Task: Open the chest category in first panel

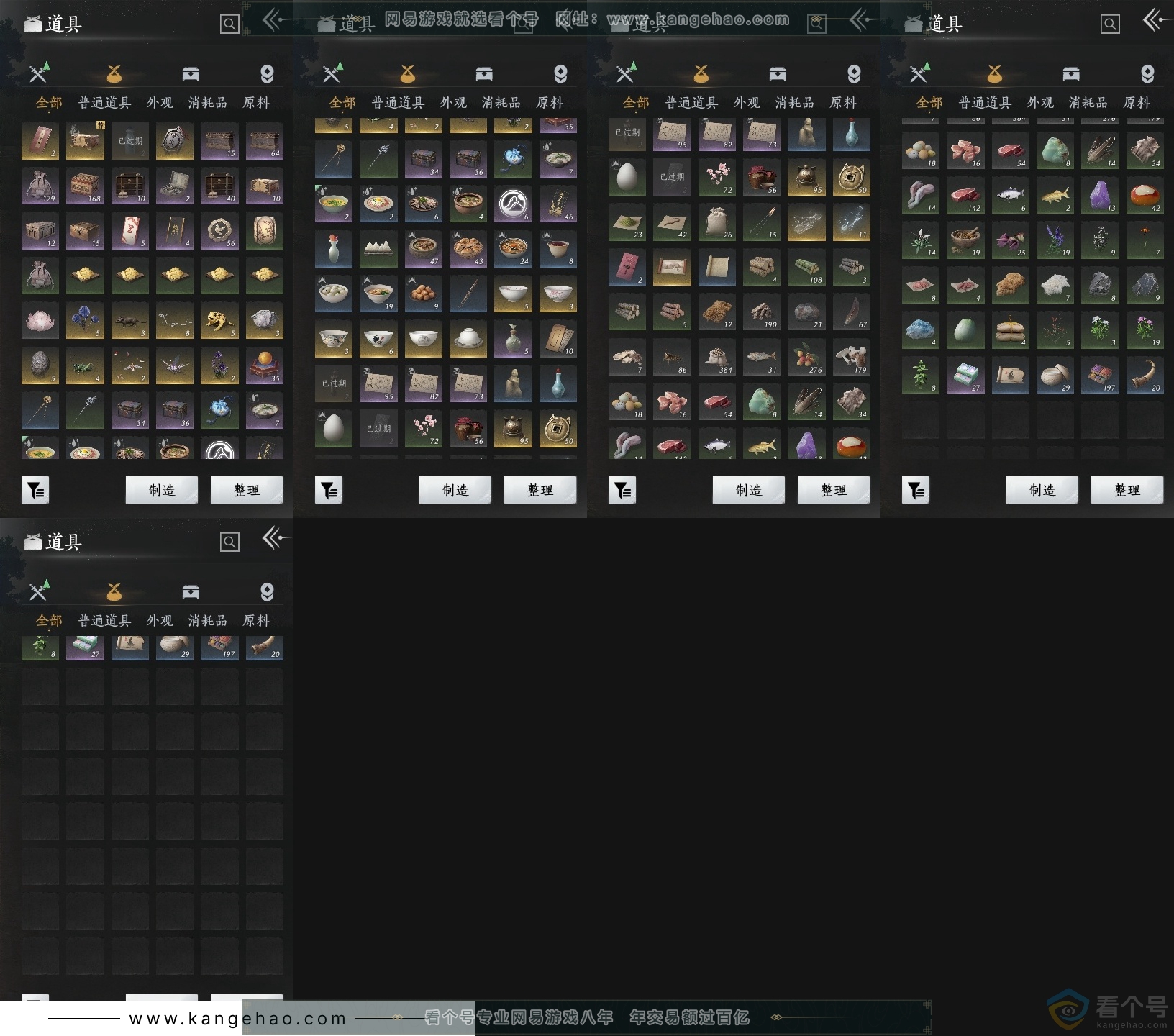Action: tap(191, 73)
